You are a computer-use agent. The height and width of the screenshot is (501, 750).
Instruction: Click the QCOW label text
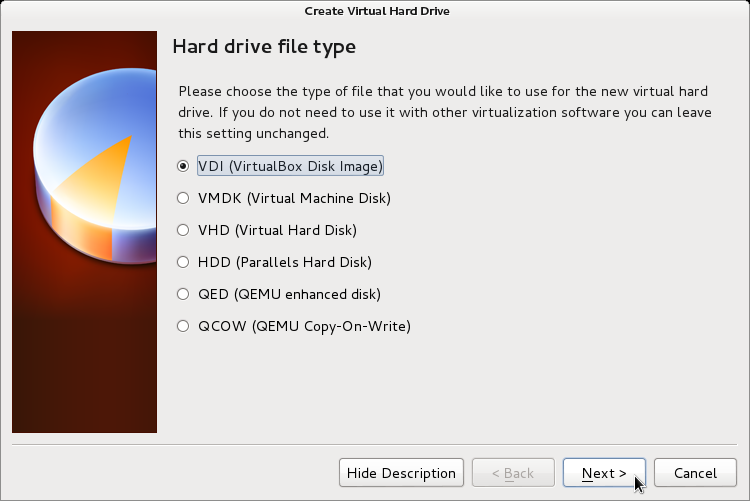click(304, 326)
